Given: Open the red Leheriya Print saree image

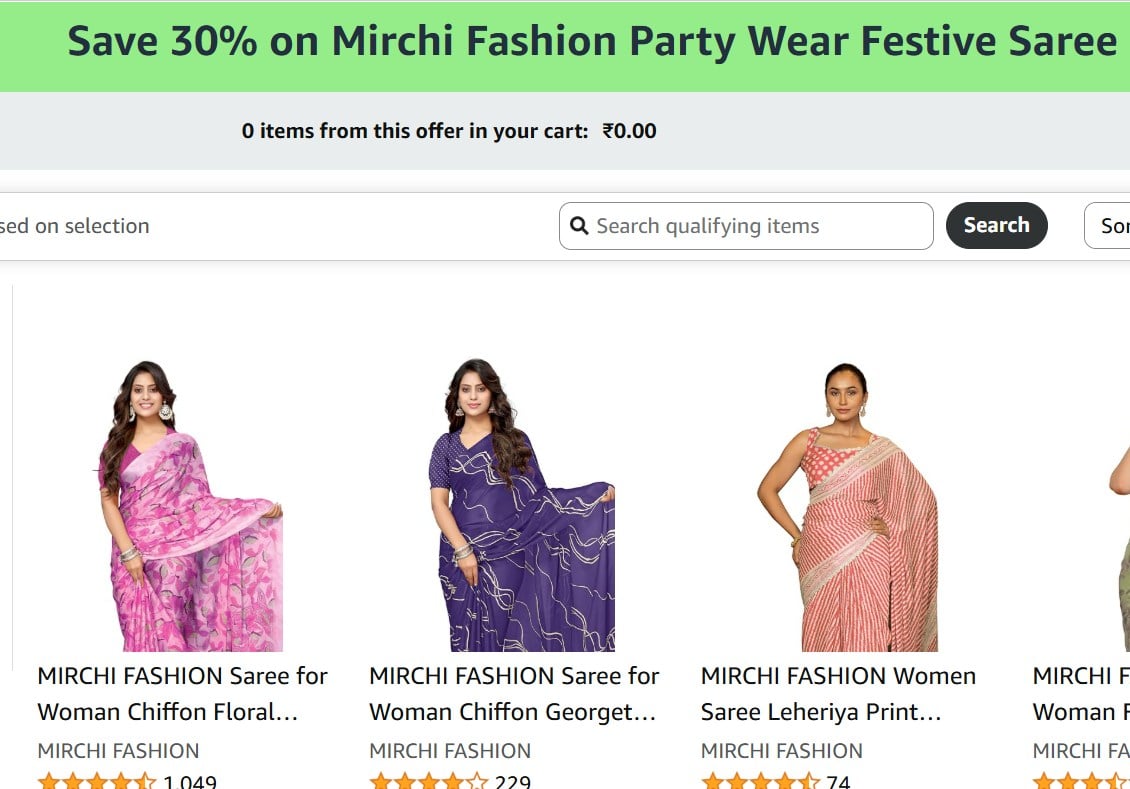Looking at the screenshot, I should [848, 507].
